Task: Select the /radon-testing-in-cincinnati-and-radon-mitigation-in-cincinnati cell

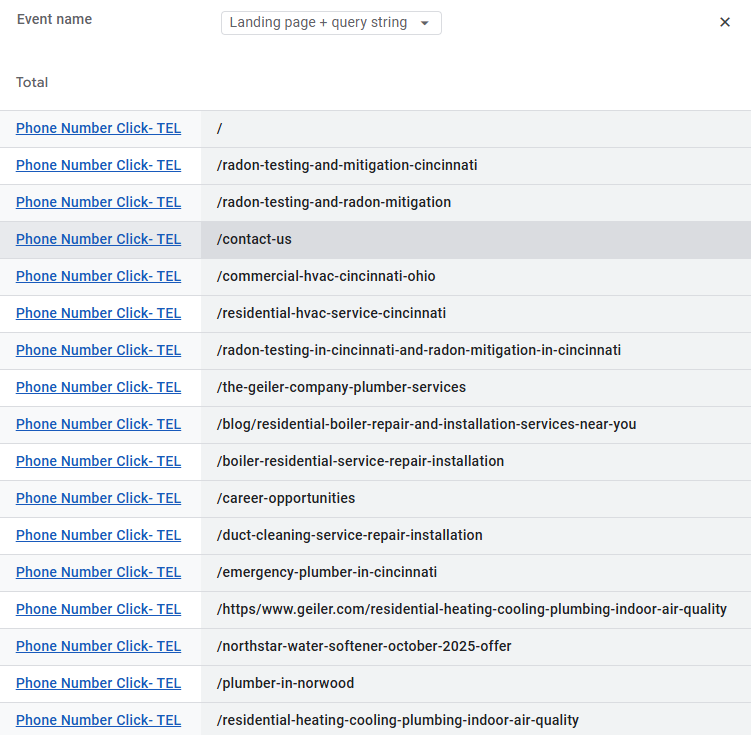Action: pos(476,351)
